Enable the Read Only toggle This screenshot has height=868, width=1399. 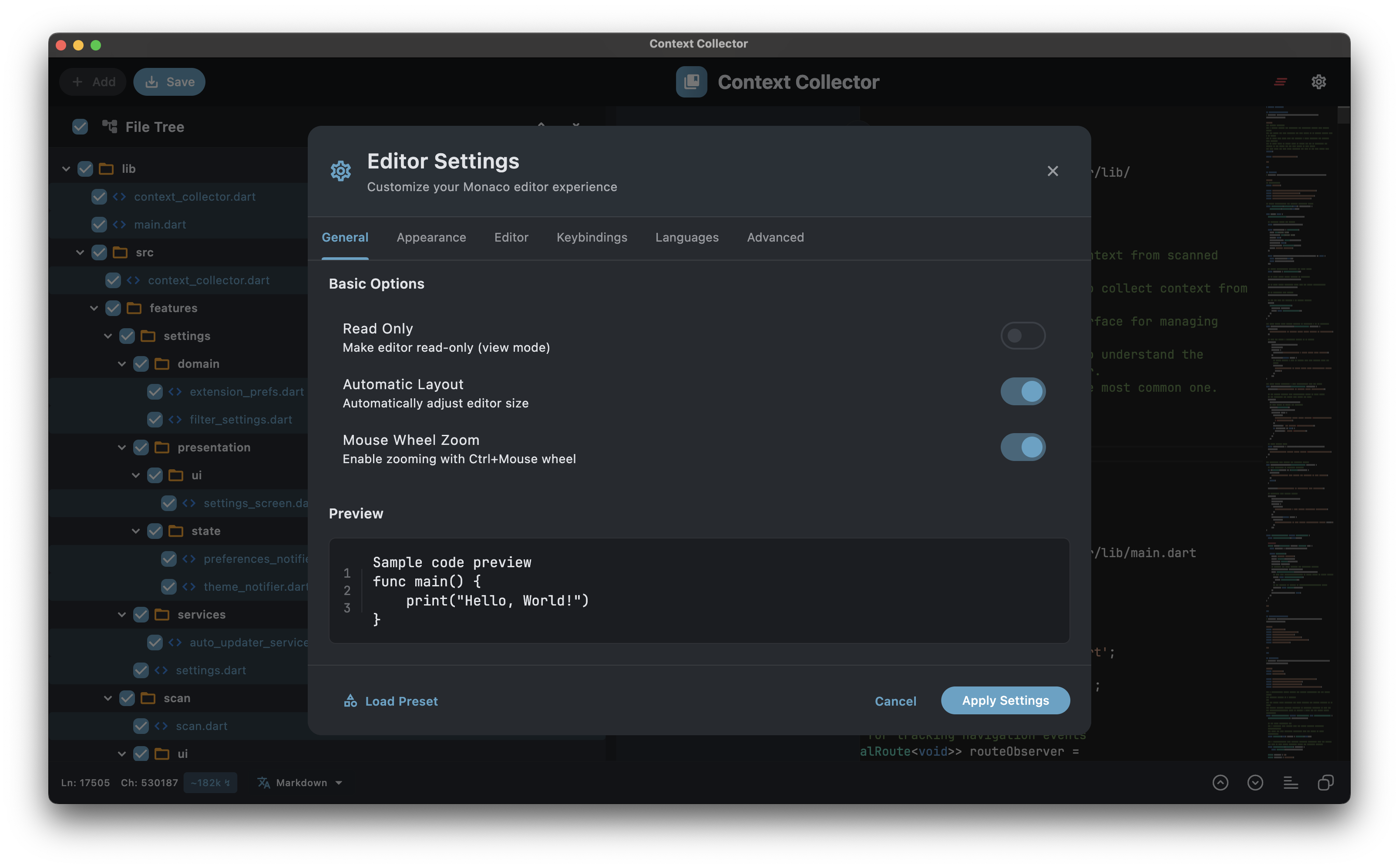[1022, 335]
